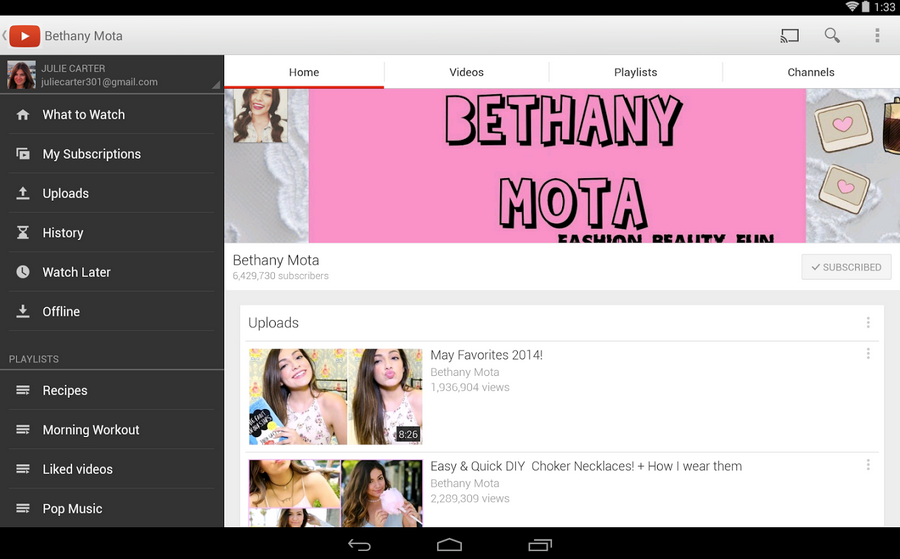Open options for May Favorites 2014 video
The width and height of the screenshot is (900, 559).
tap(868, 354)
